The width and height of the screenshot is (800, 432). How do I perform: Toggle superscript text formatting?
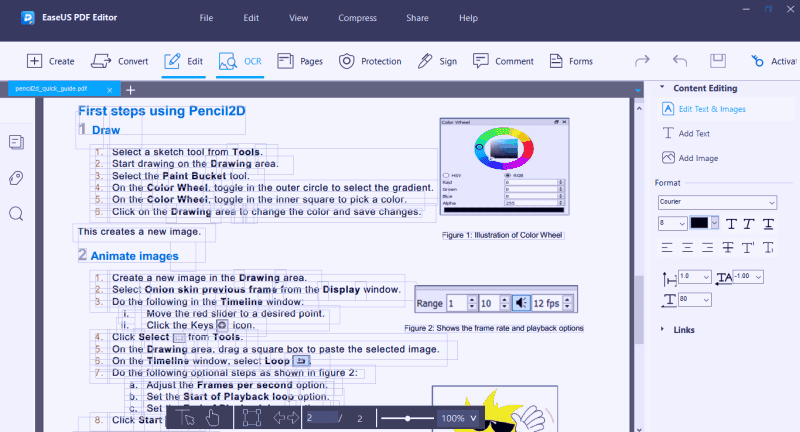(748, 248)
